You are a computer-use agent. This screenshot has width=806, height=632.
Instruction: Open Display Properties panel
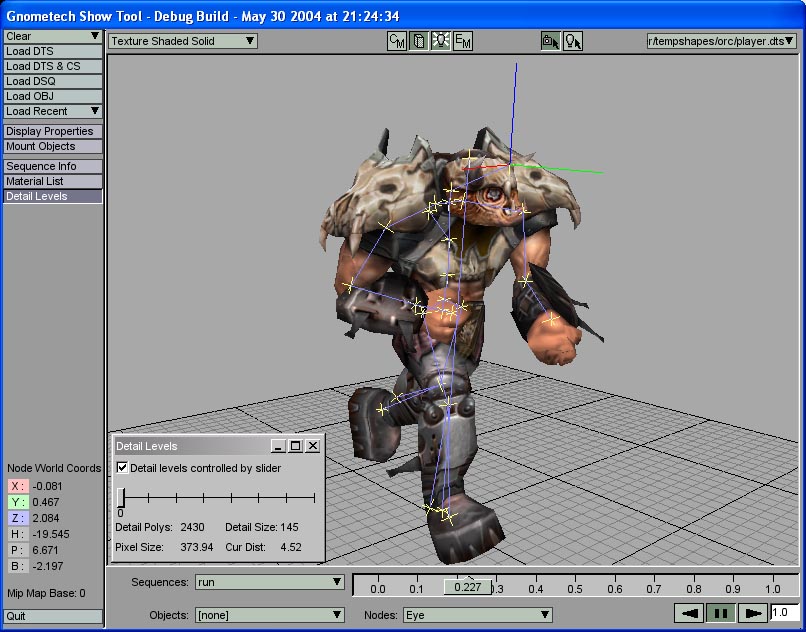coord(52,131)
